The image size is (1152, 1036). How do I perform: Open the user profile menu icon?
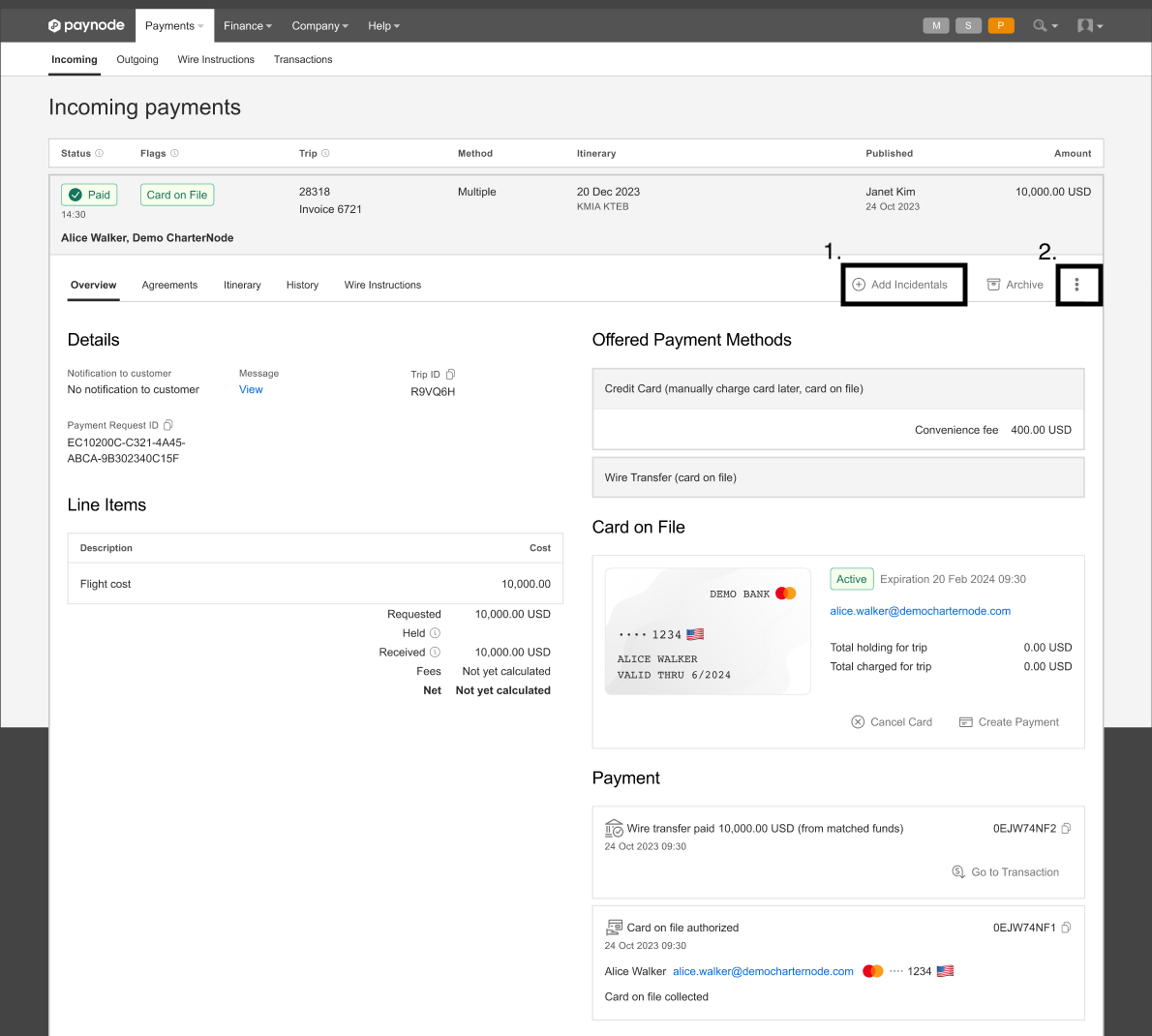[1089, 26]
